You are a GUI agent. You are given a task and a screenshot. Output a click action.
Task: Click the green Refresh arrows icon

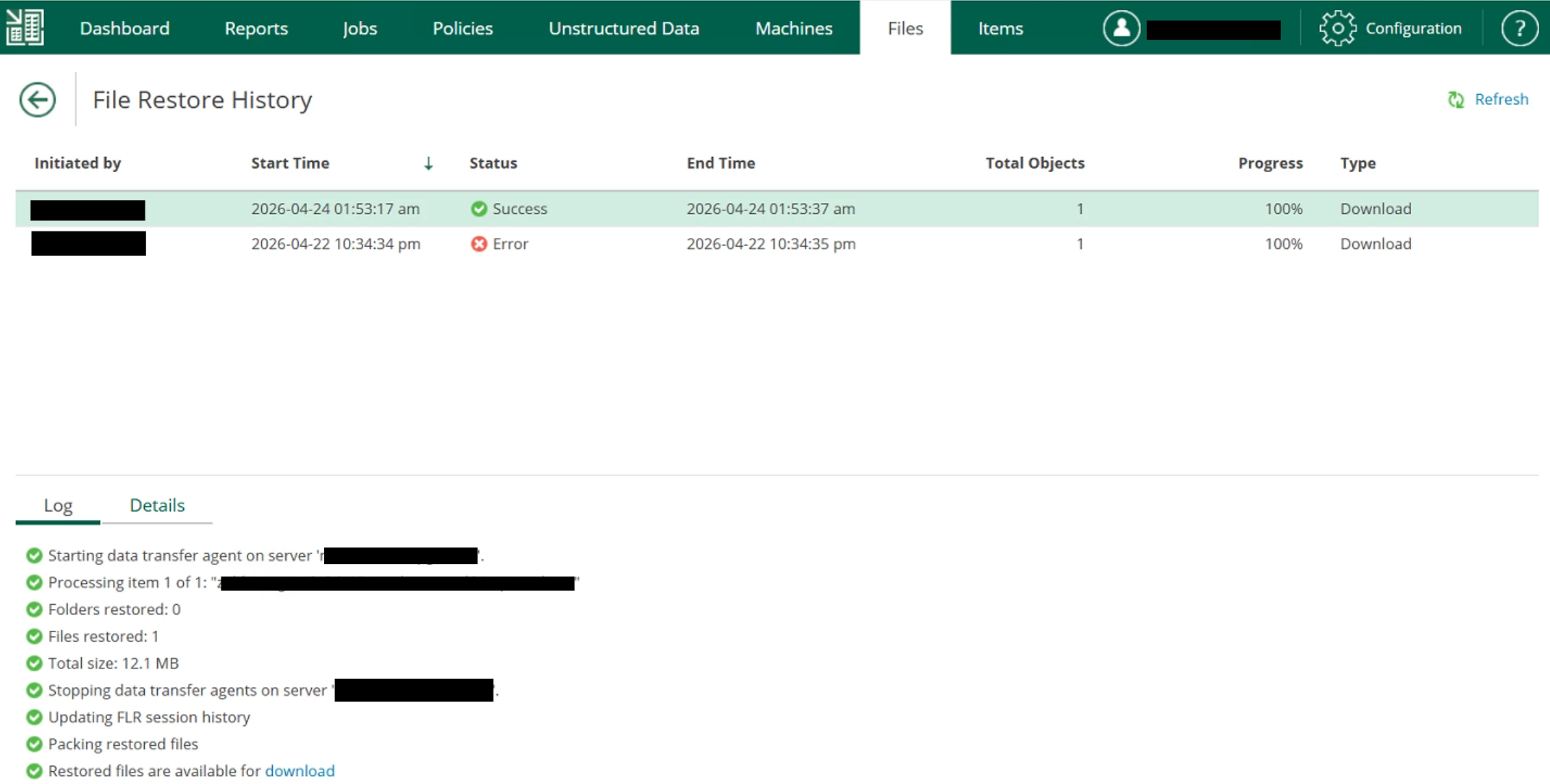pos(1456,99)
